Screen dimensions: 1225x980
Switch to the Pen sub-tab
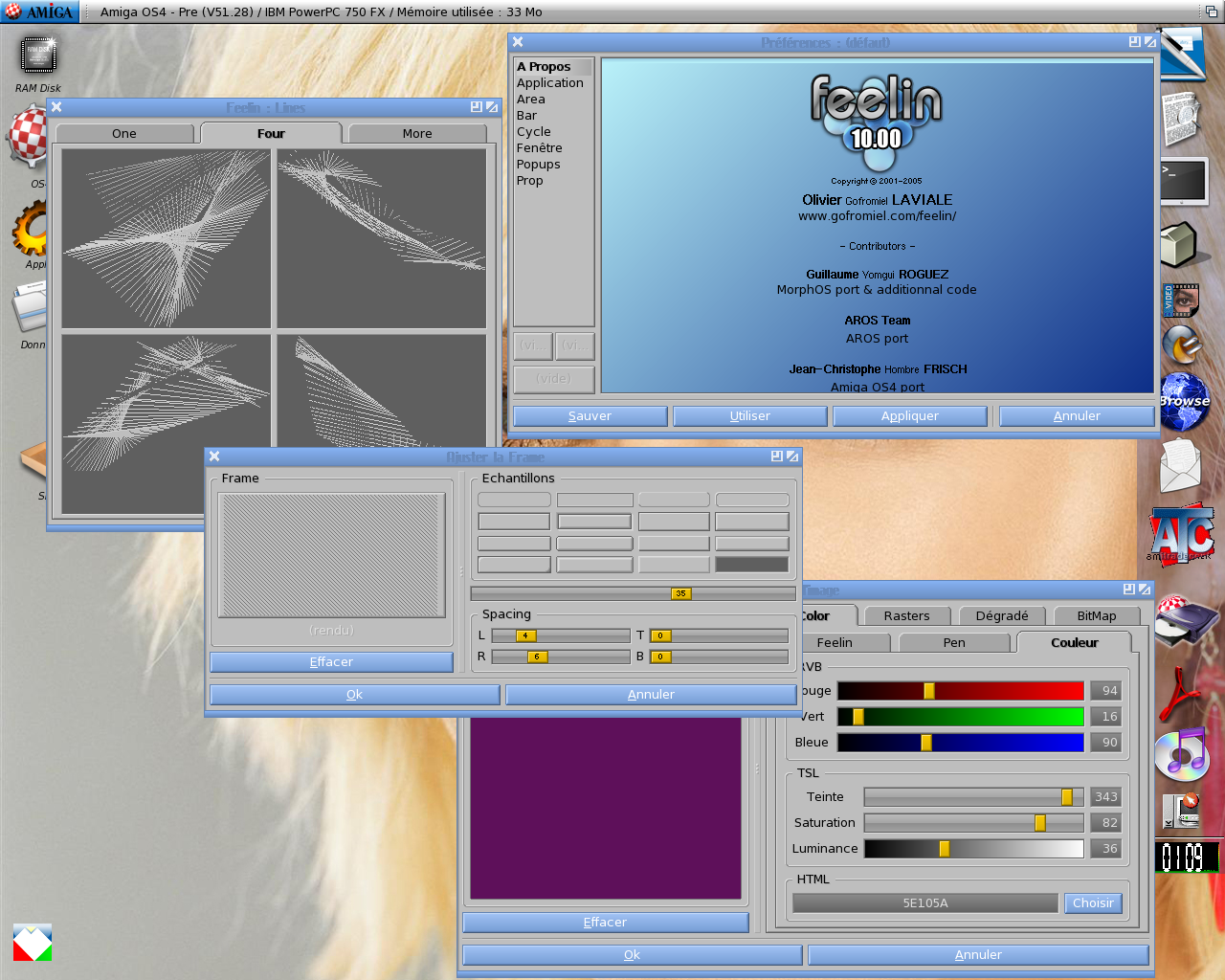954,643
